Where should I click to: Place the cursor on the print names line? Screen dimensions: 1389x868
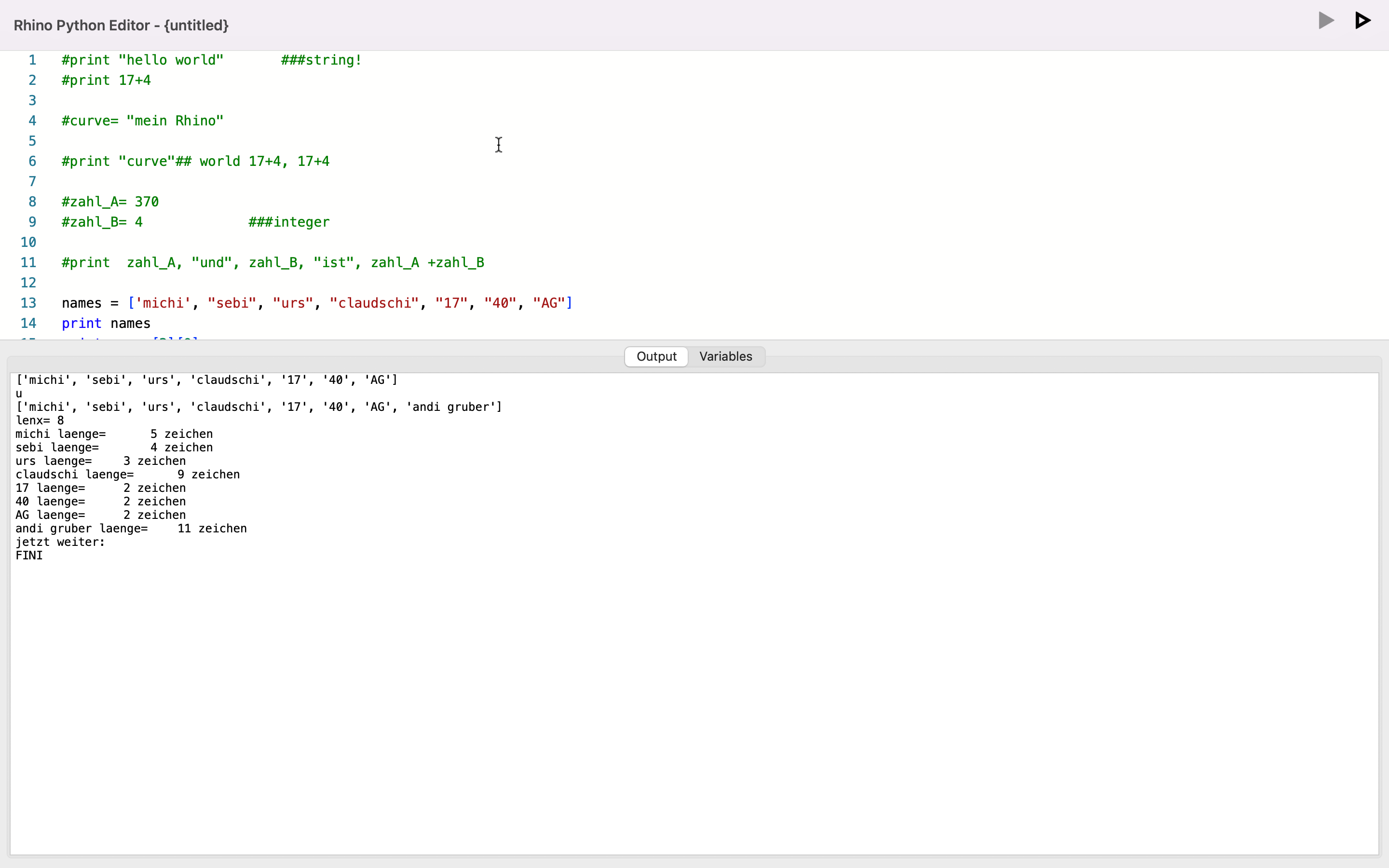click(x=106, y=323)
